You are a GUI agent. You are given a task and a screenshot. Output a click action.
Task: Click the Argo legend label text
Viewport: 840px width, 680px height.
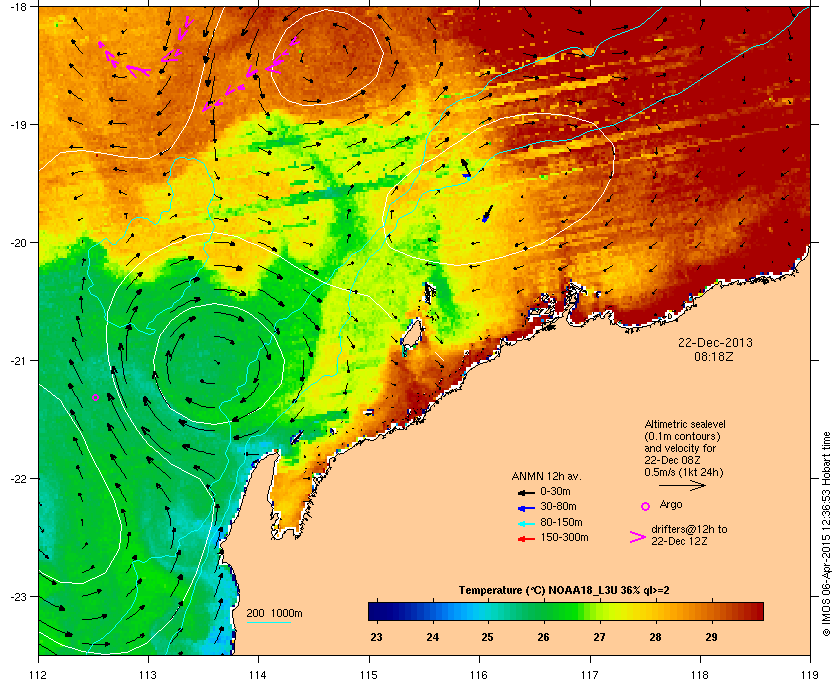(x=671, y=505)
